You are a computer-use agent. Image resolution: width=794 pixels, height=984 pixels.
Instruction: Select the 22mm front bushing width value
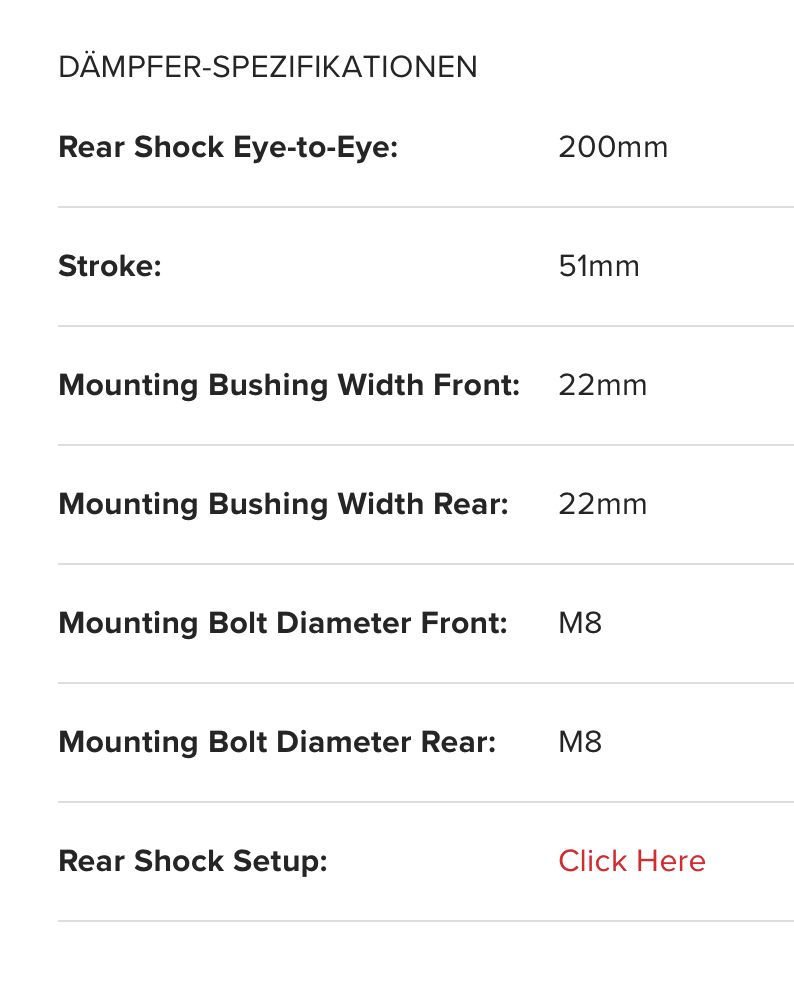(602, 385)
